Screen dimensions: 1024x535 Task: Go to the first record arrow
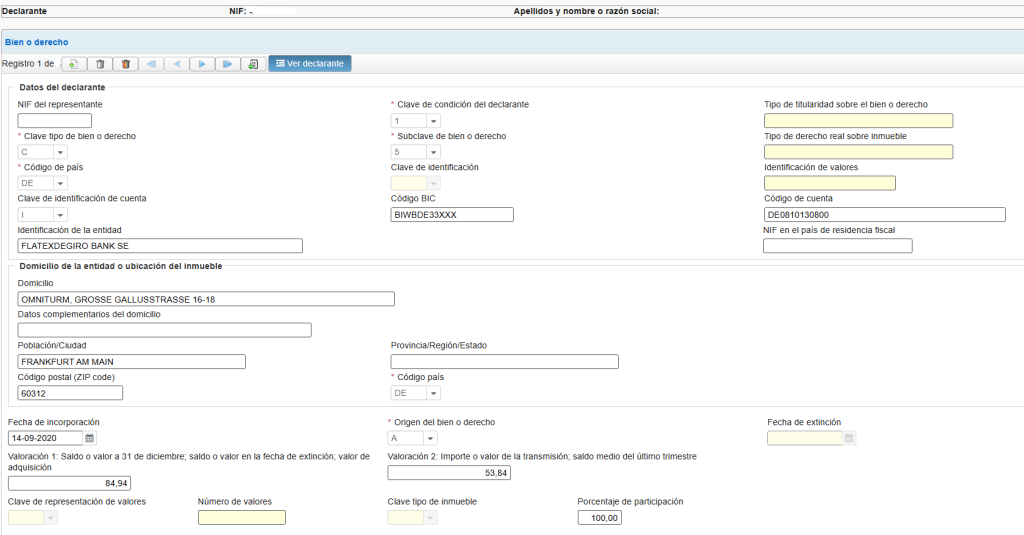152,64
